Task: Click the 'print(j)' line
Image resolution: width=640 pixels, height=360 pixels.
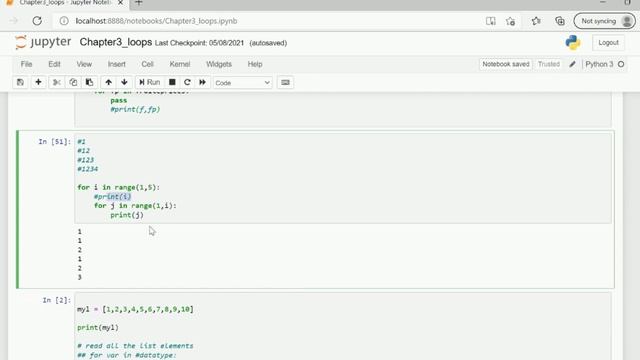Action: [127, 215]
